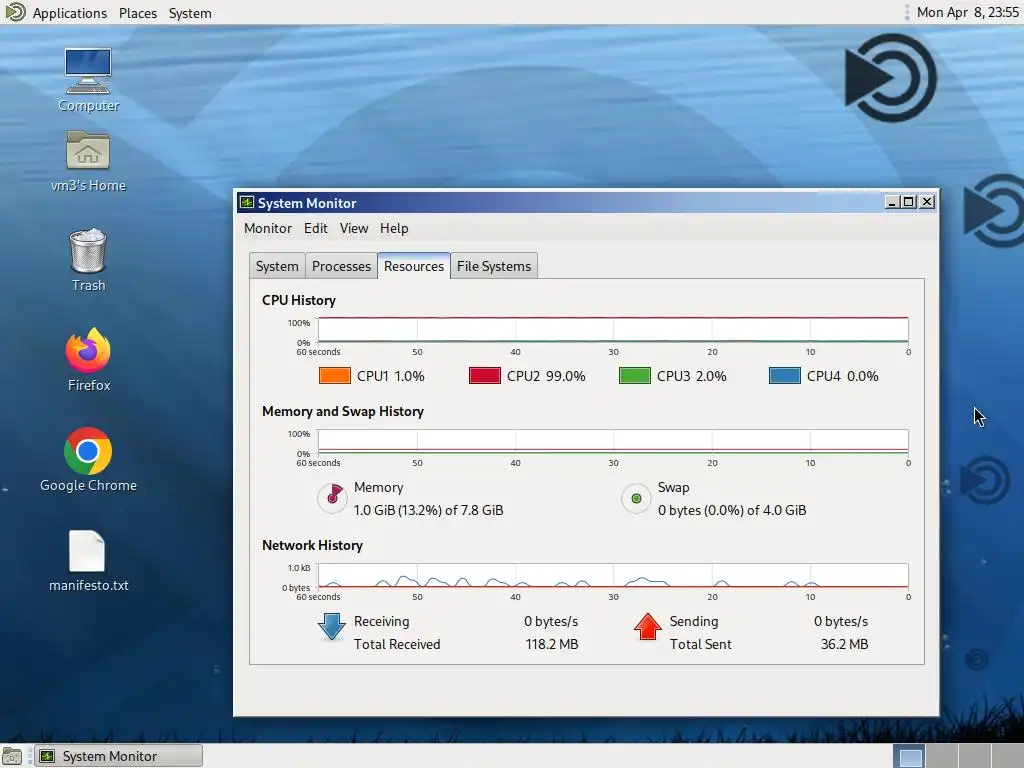The image size is (1024, 768).
Task: Switch to the System tab
Action: pyautogui.click(x=277, y=266)
